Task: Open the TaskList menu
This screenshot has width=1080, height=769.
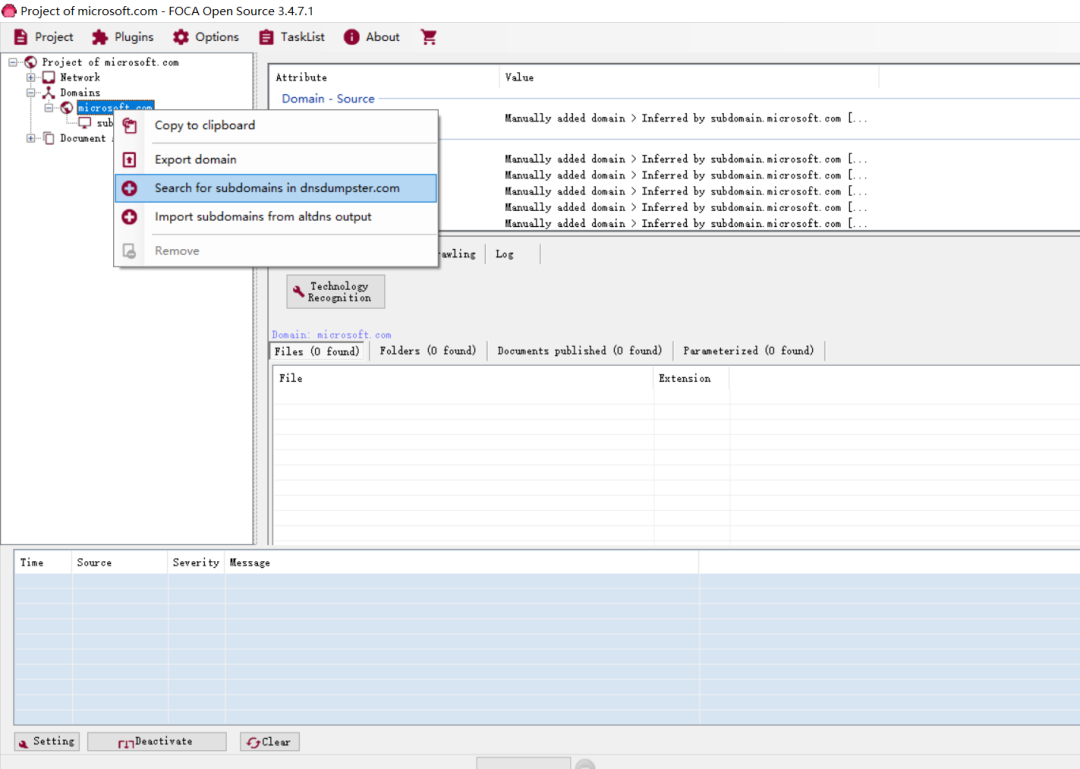Action: point(291,37)
